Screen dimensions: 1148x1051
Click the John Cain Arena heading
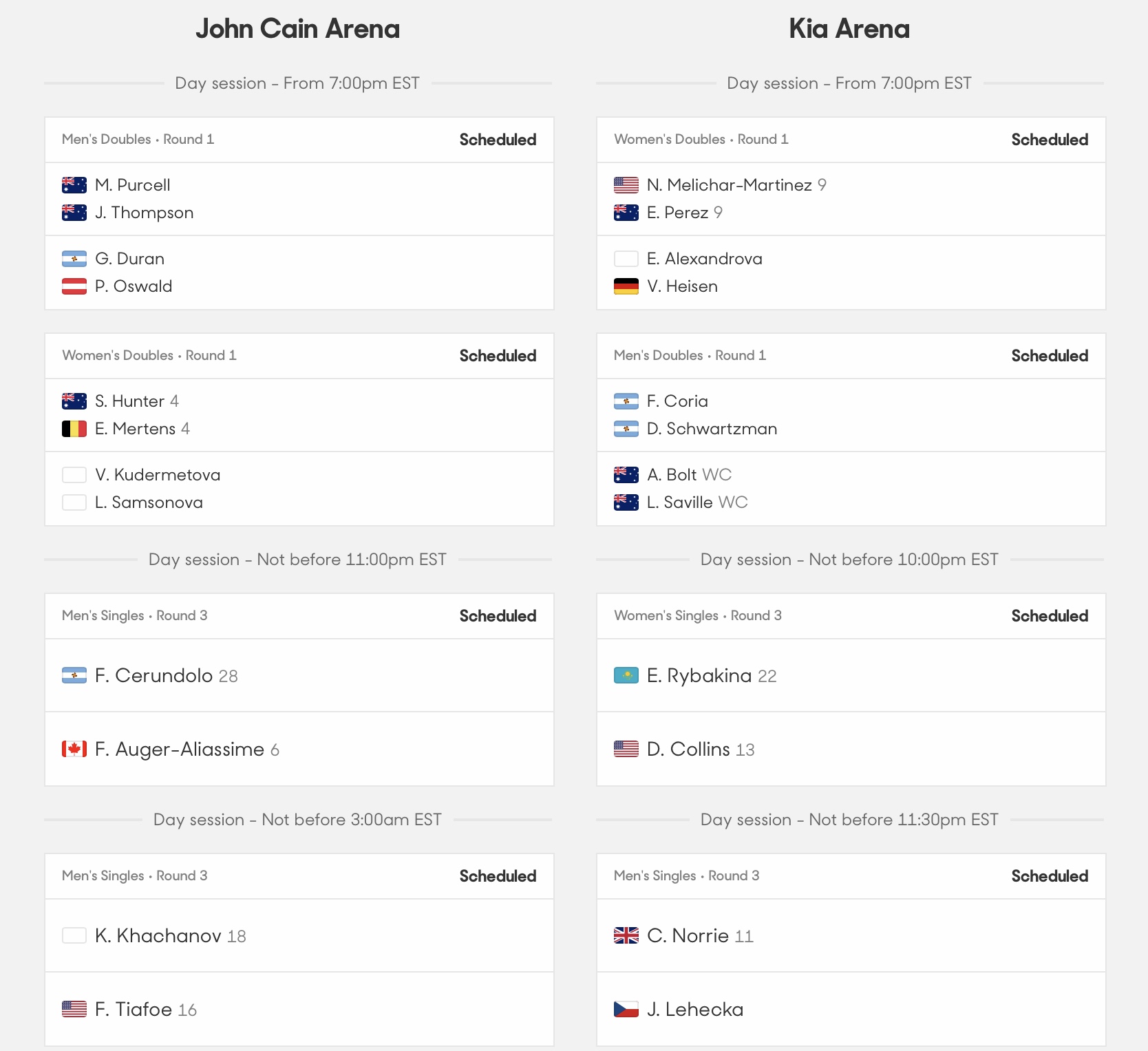(297, 29)
